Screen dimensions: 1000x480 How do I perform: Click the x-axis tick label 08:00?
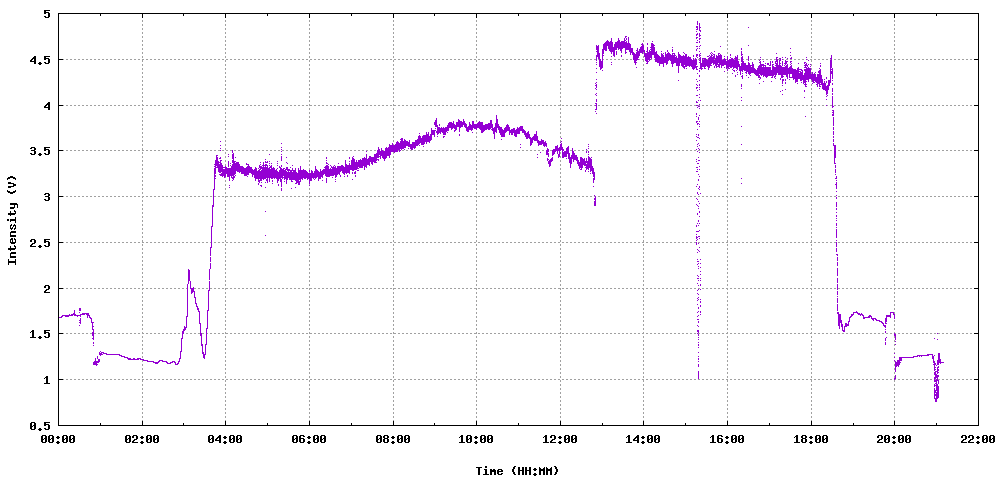[x=393, y=439]
